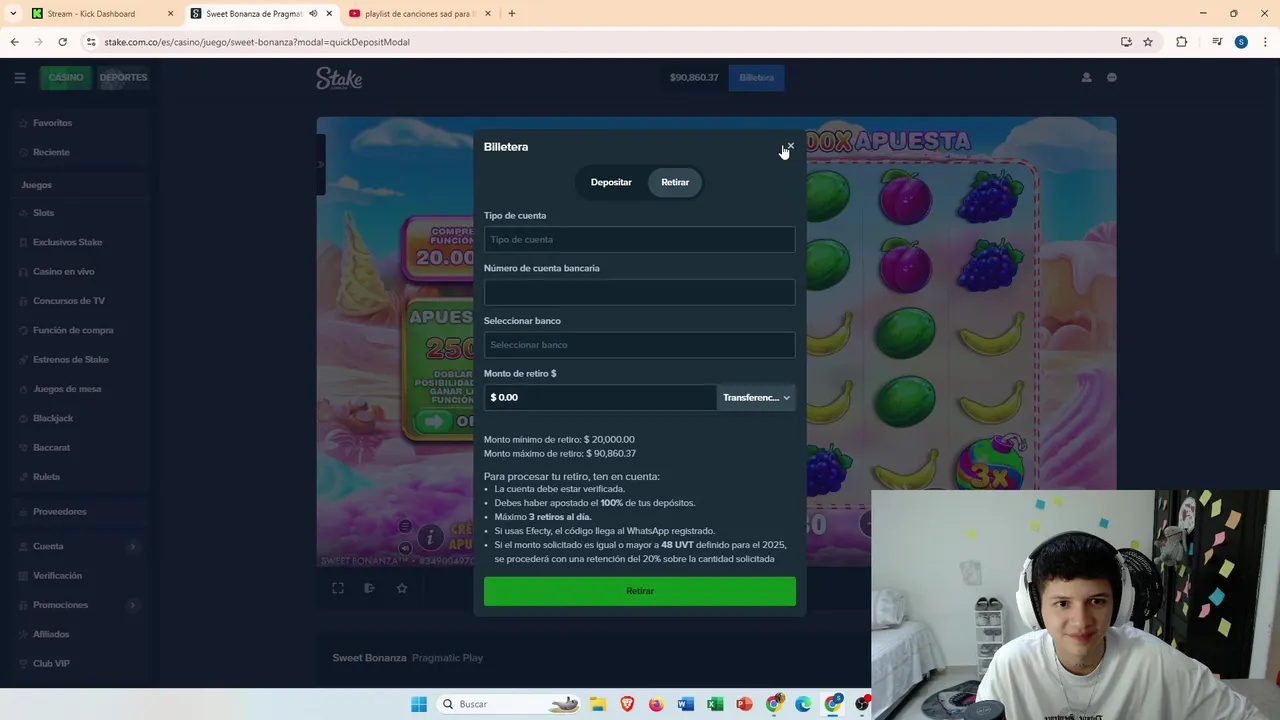
Task: Open the media control icon in toolbar
Action: click(1216, 42)
